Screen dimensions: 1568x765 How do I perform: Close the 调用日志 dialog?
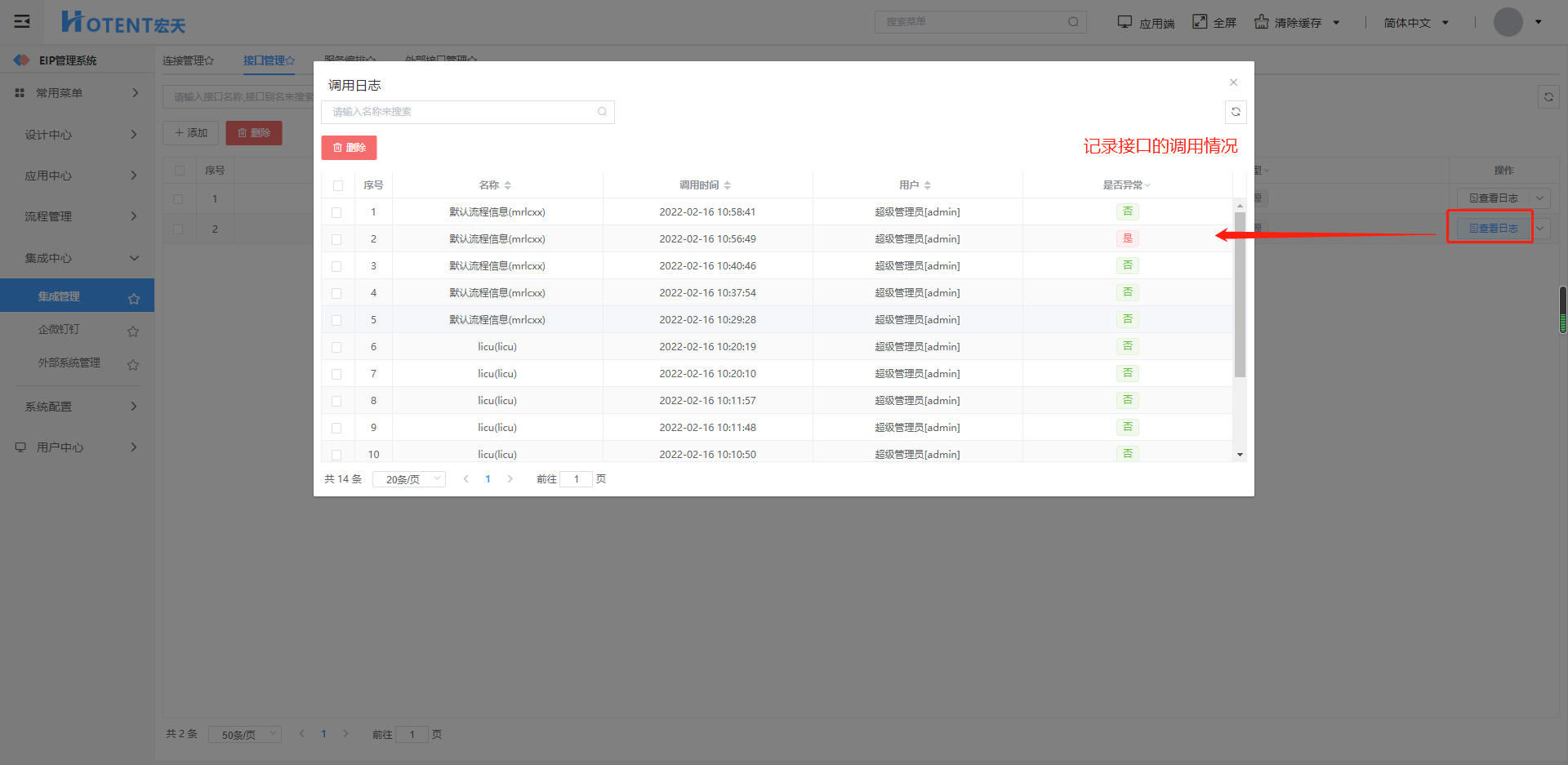(1233, 82)
